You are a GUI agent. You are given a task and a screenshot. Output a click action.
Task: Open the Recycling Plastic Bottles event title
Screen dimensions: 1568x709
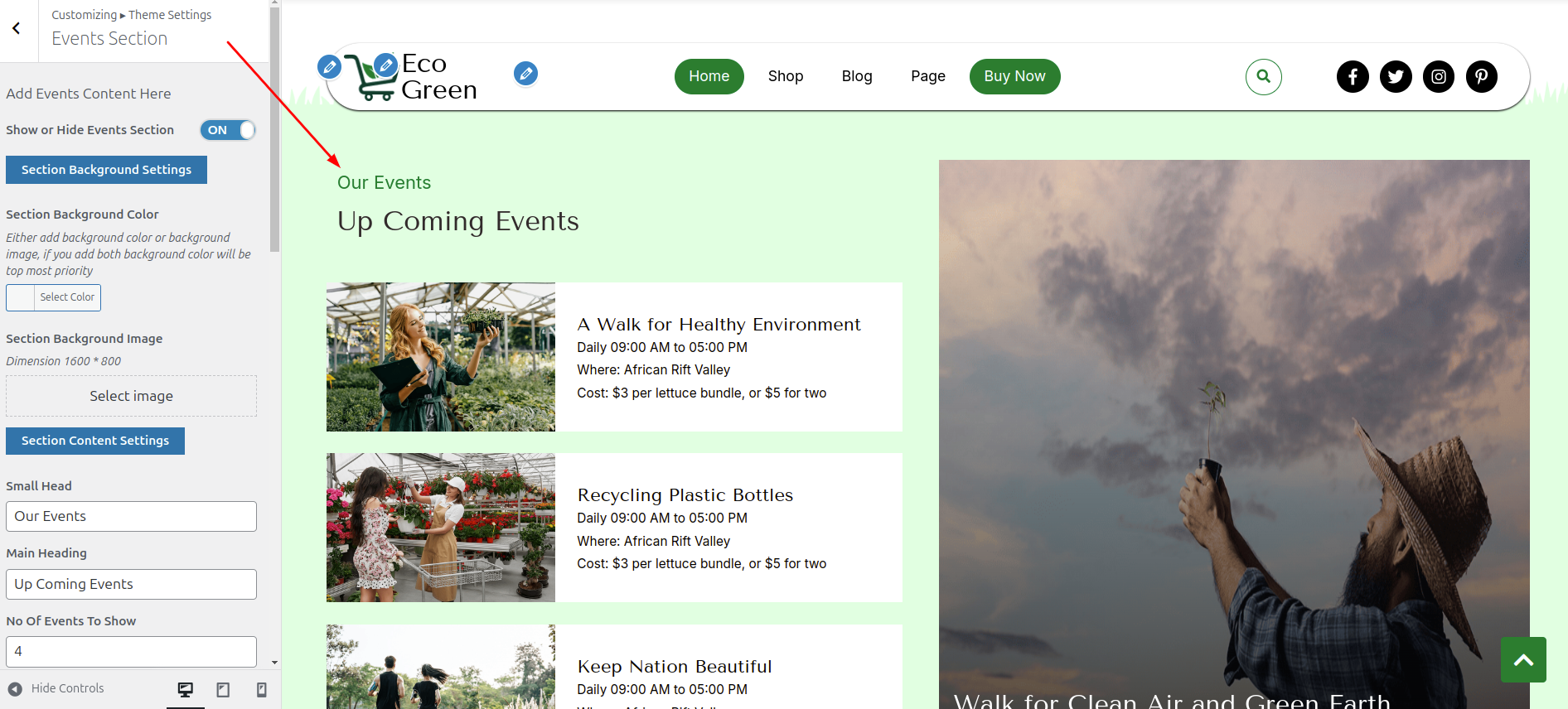click(685, 495)
